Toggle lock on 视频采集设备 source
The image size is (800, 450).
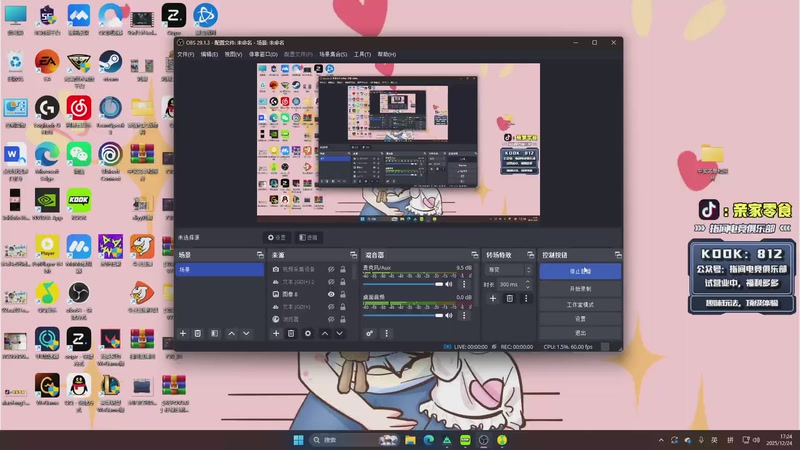[343, 269]
